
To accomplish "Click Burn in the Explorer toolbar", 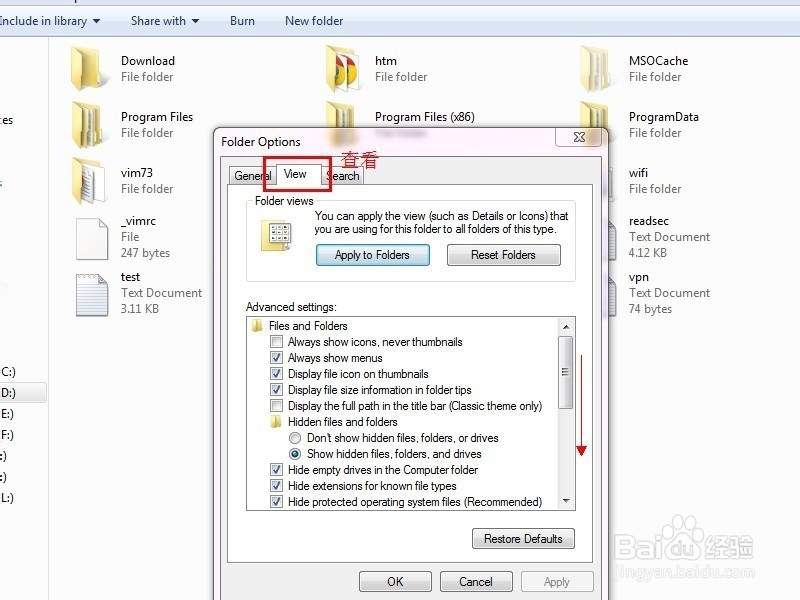I will (x=242, y=21).
